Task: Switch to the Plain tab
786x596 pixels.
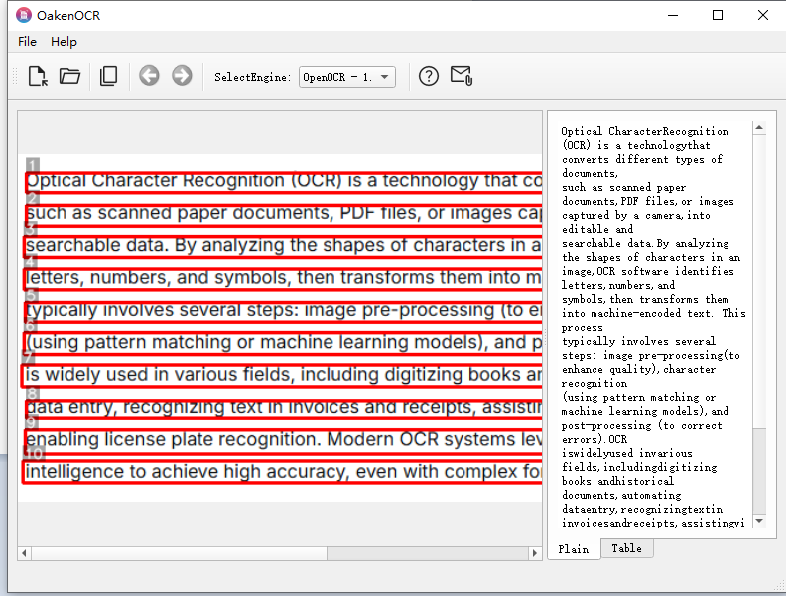Action: pos(574,549)
